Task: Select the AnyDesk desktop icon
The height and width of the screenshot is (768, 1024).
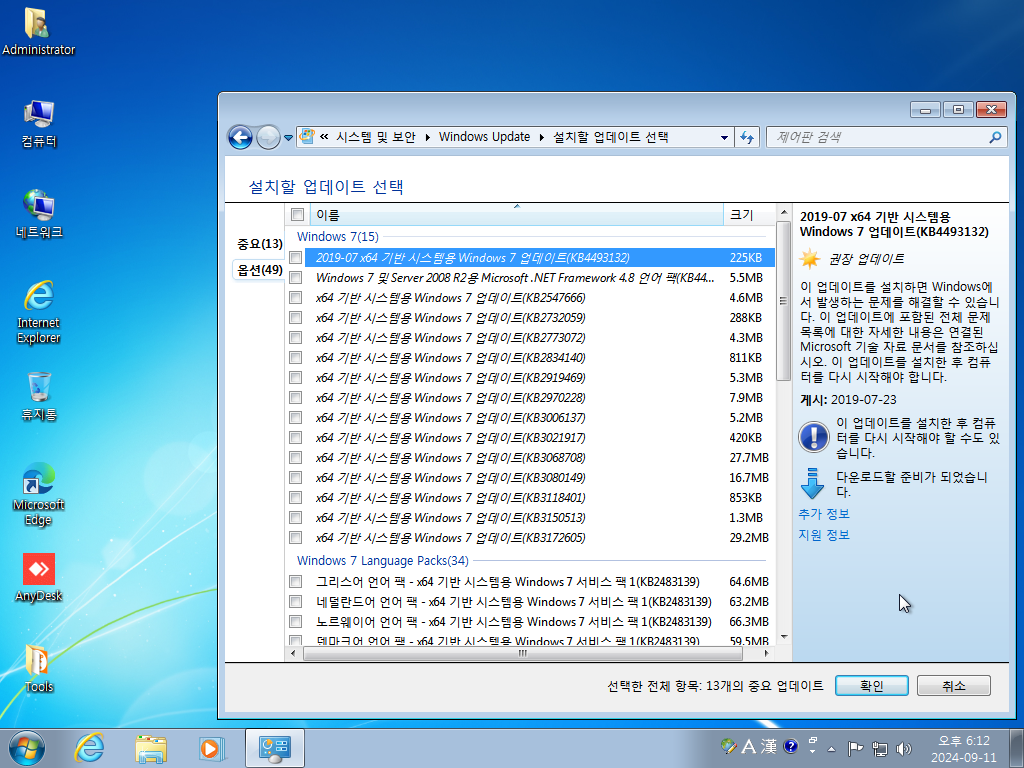Action: coord(39,577)
